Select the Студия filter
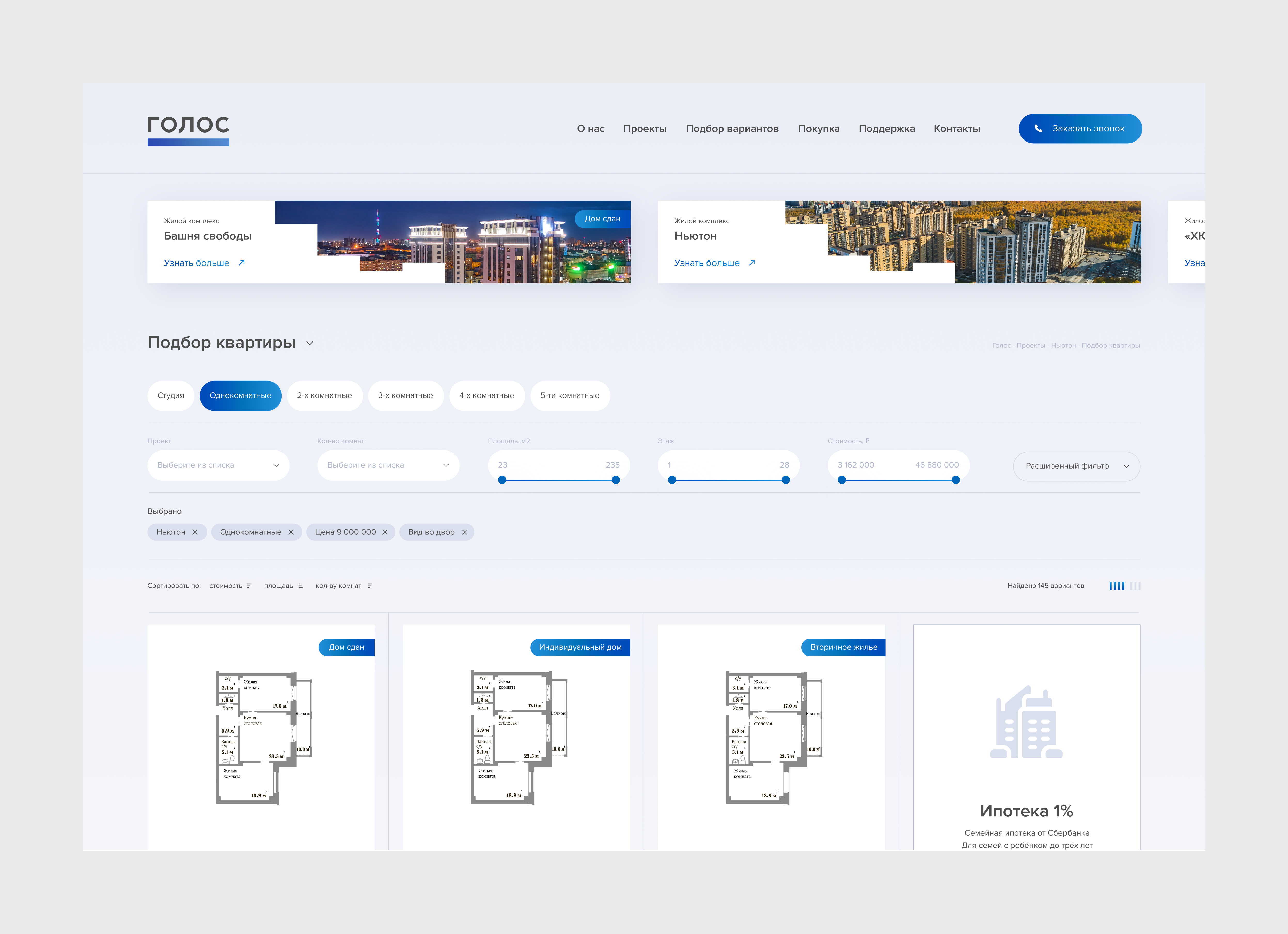Screen dimensions: 1288x934 tap(170, 395)
